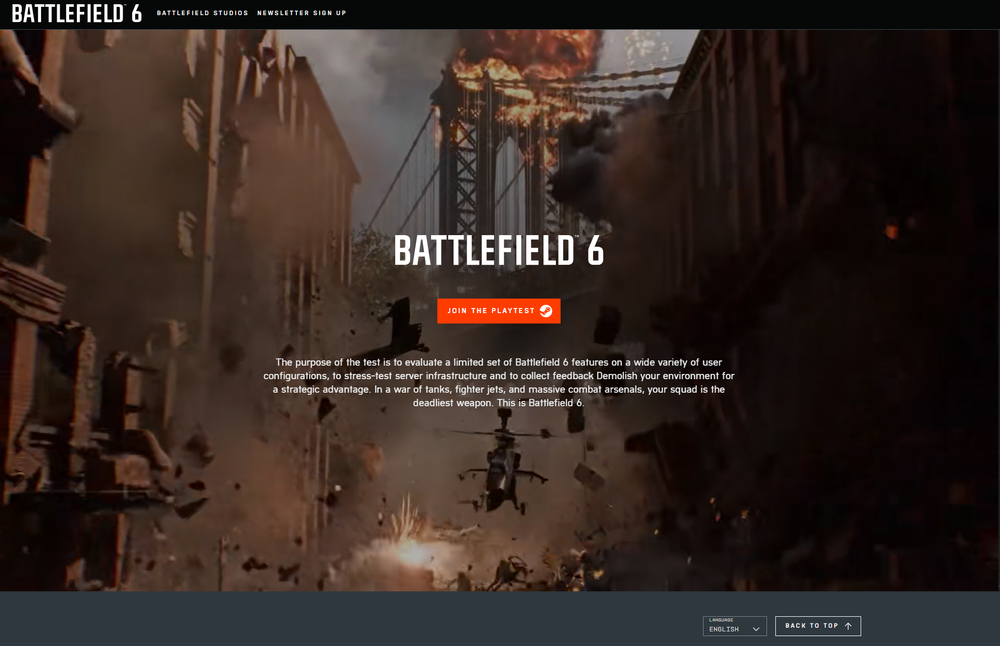
Task: Click the small LANGUAGE label above English
Action: click(x=721, y=620)
